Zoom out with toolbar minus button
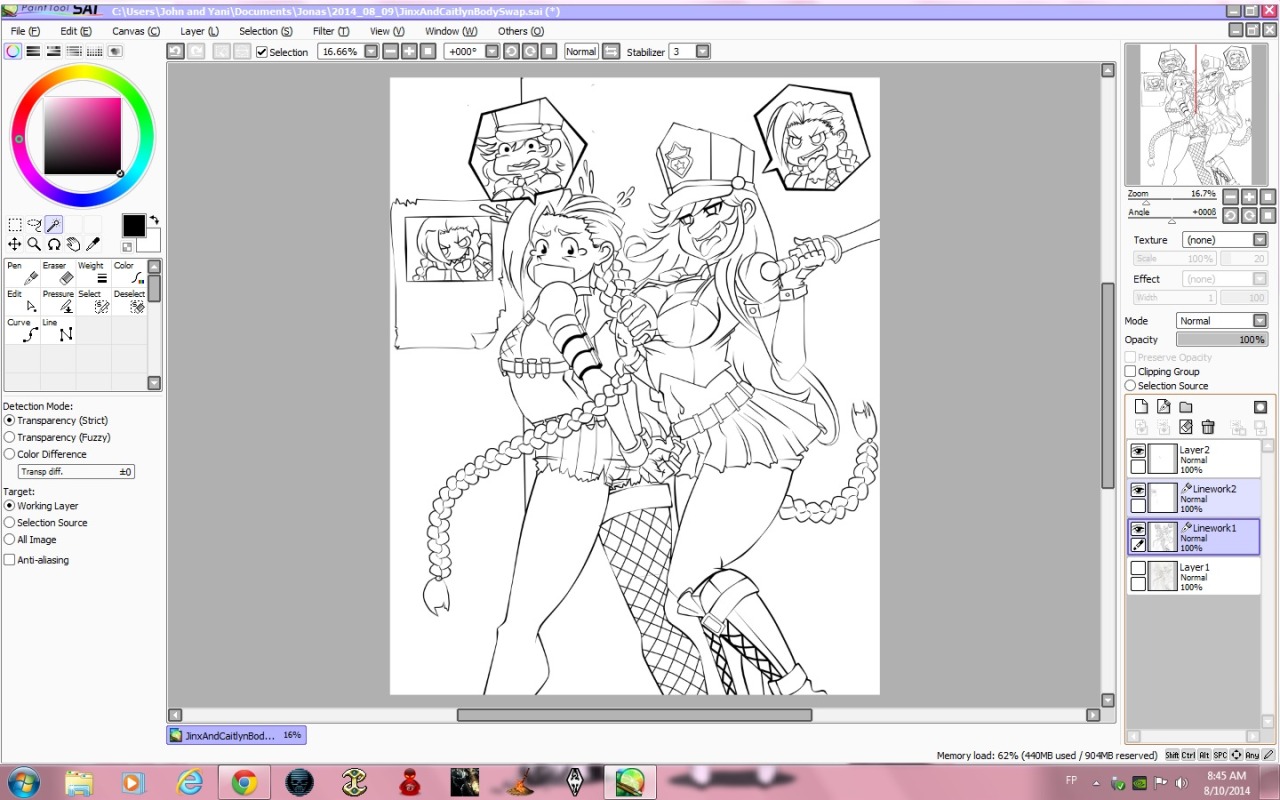 390,51
